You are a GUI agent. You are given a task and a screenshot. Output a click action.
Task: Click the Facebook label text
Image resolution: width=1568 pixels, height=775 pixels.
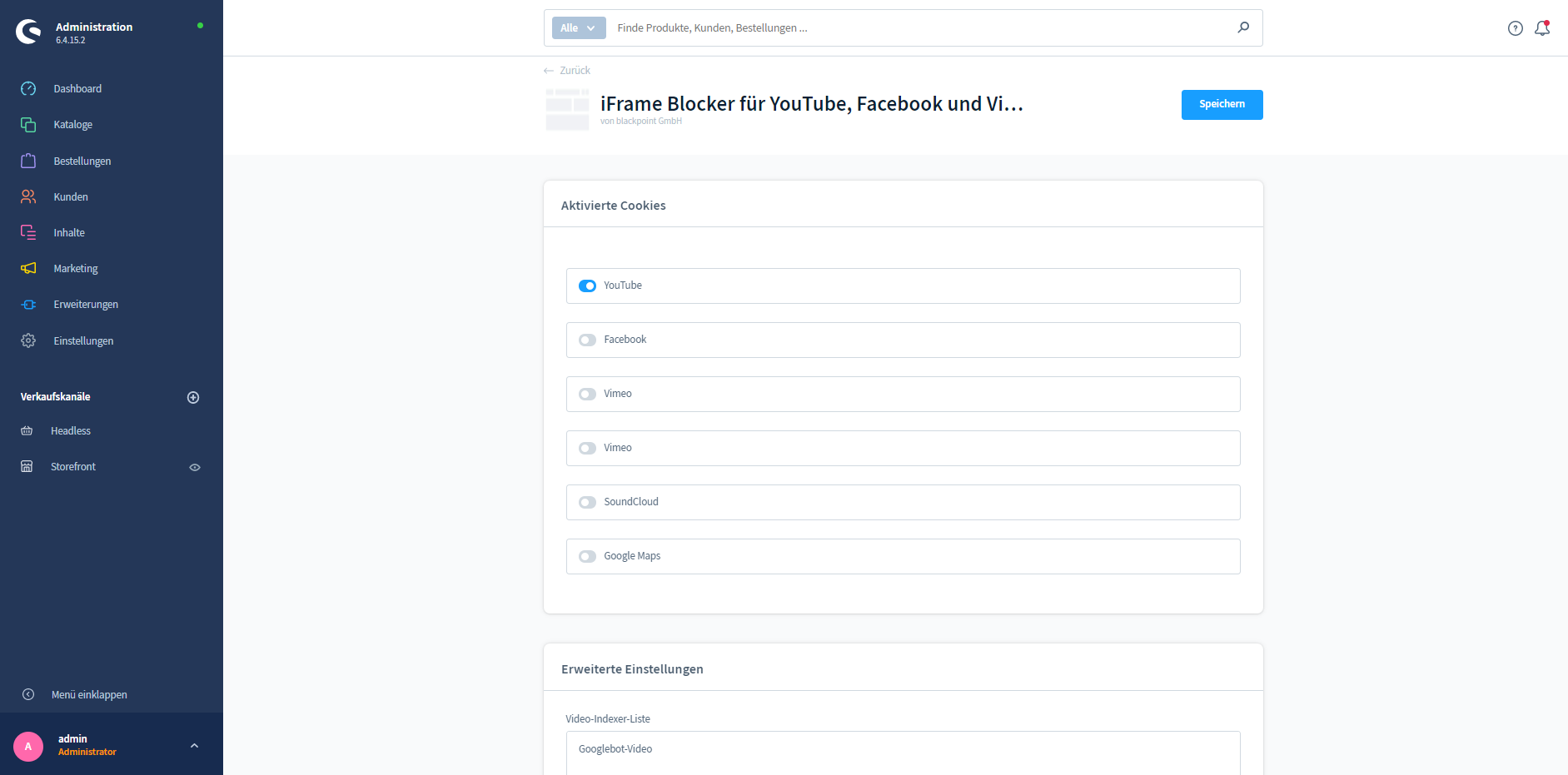[x=625, y=340]
